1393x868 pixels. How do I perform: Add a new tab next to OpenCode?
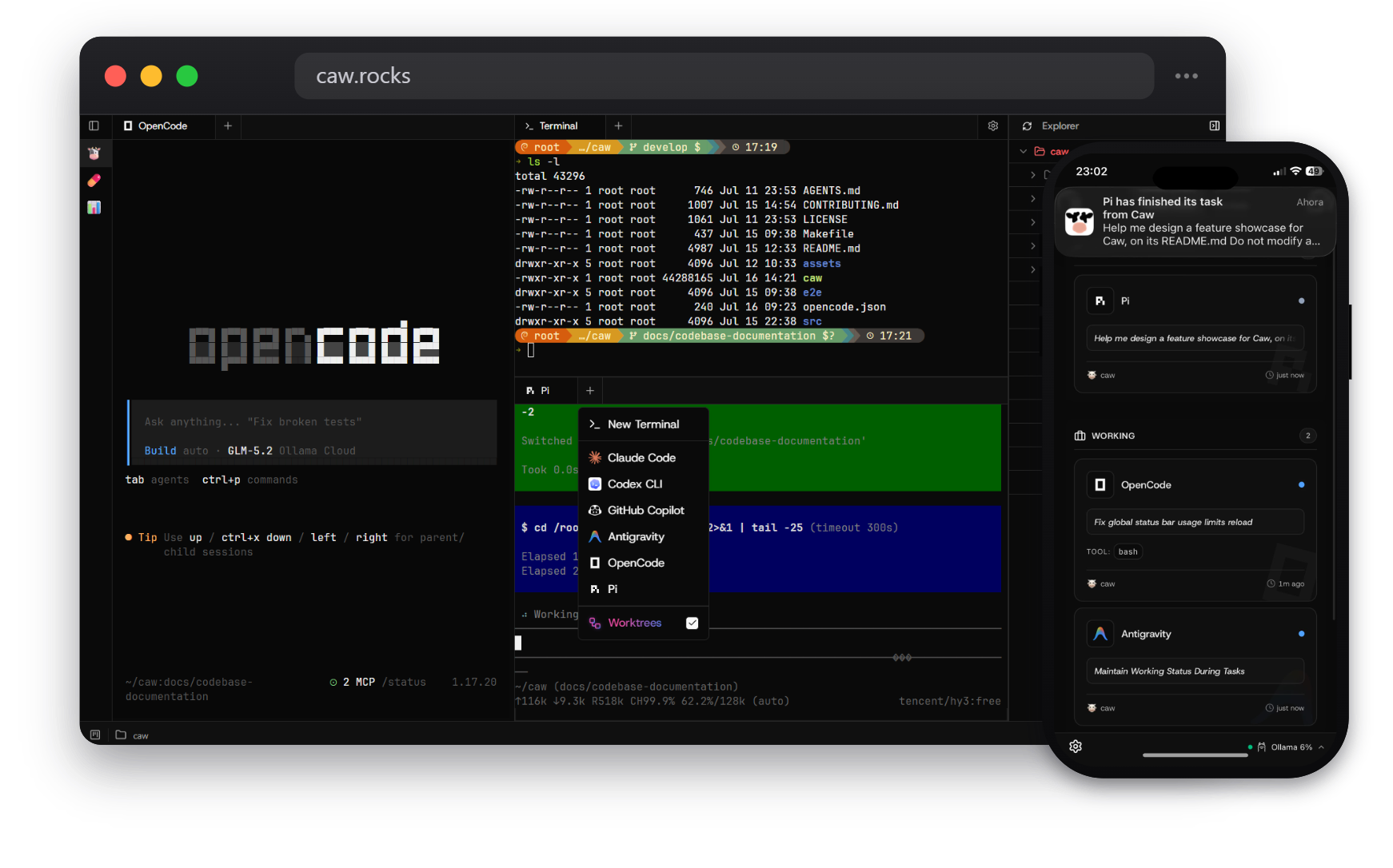coord(228,125)
